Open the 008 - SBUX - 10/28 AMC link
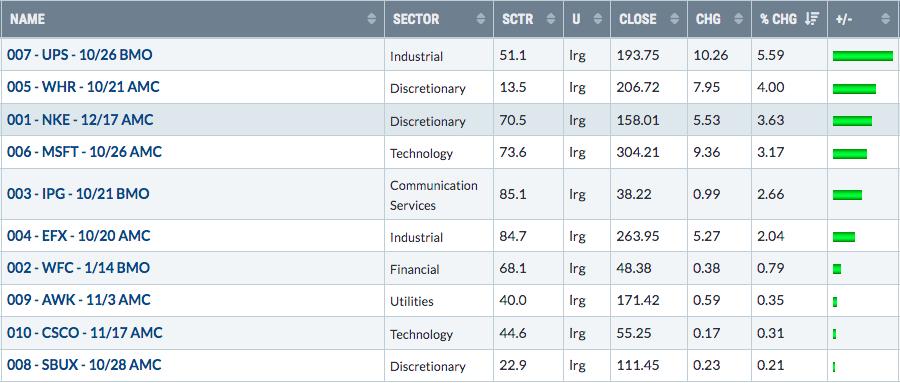 (x=84, y=365)
